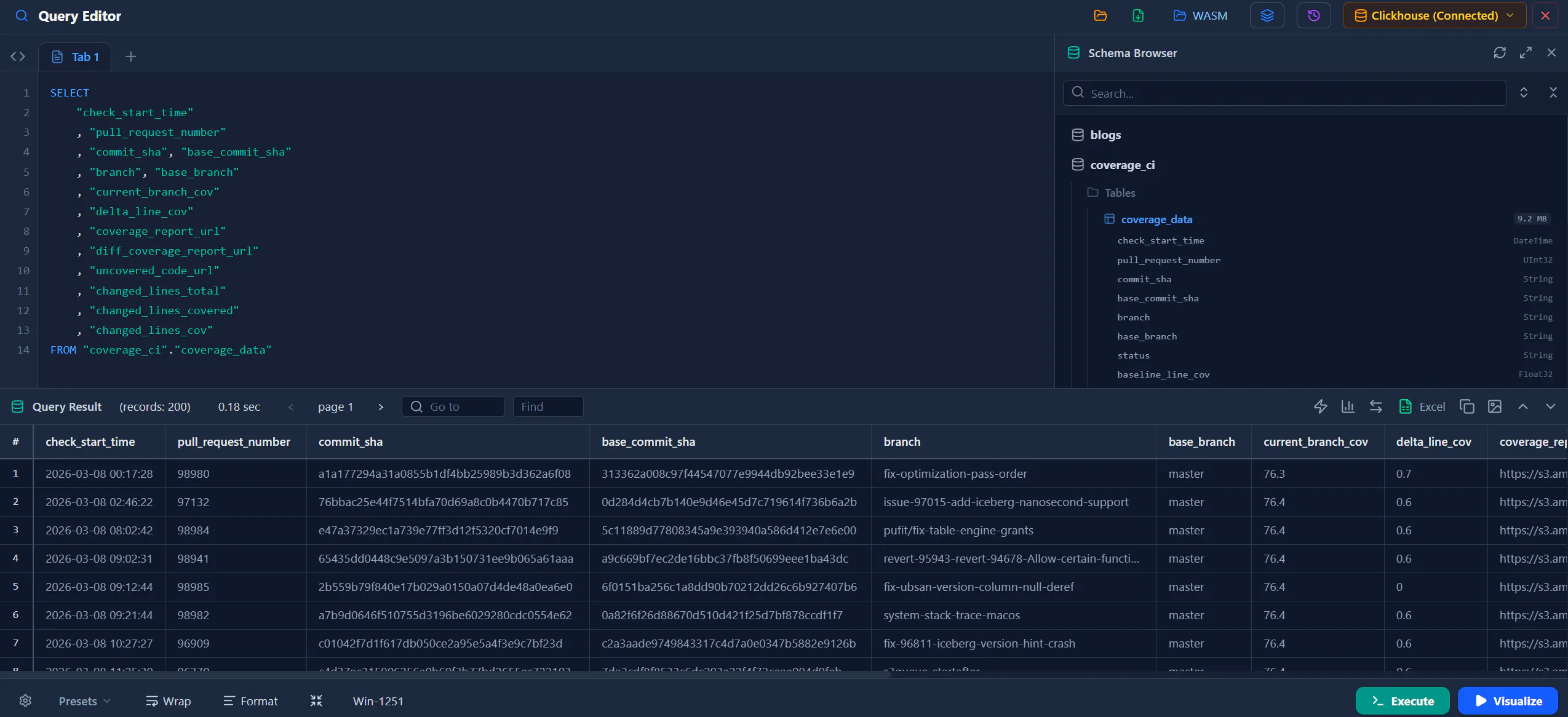The height and width of the screenshot is (717, 1568).
Task: Add a new query tab
Action: 130,57
